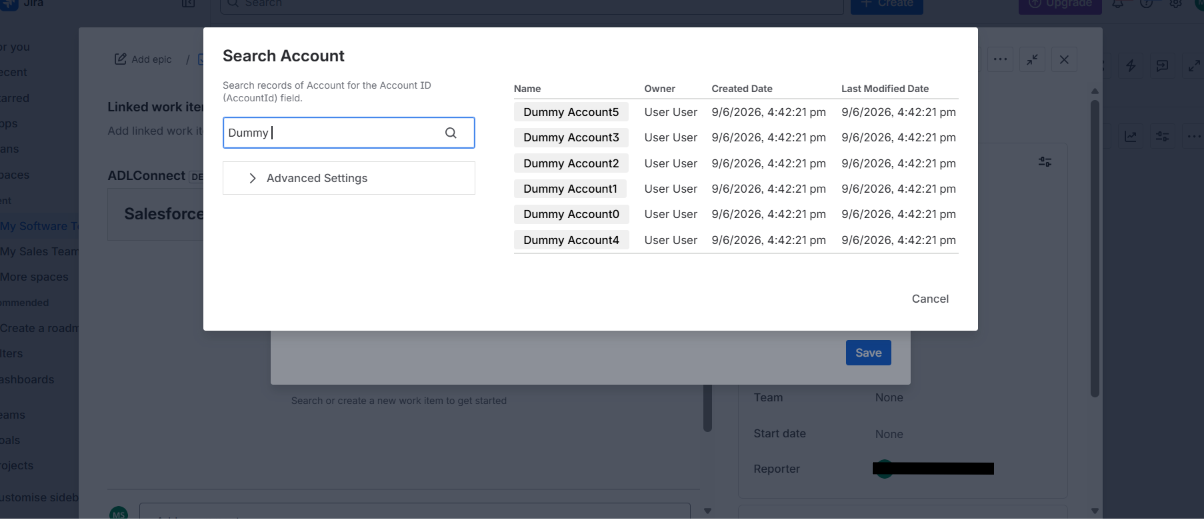This screenshot has height=519, width=1204.
Task: Choose Dummy Account4 from results
Action: pyautogui.click(x=571, y=240)
